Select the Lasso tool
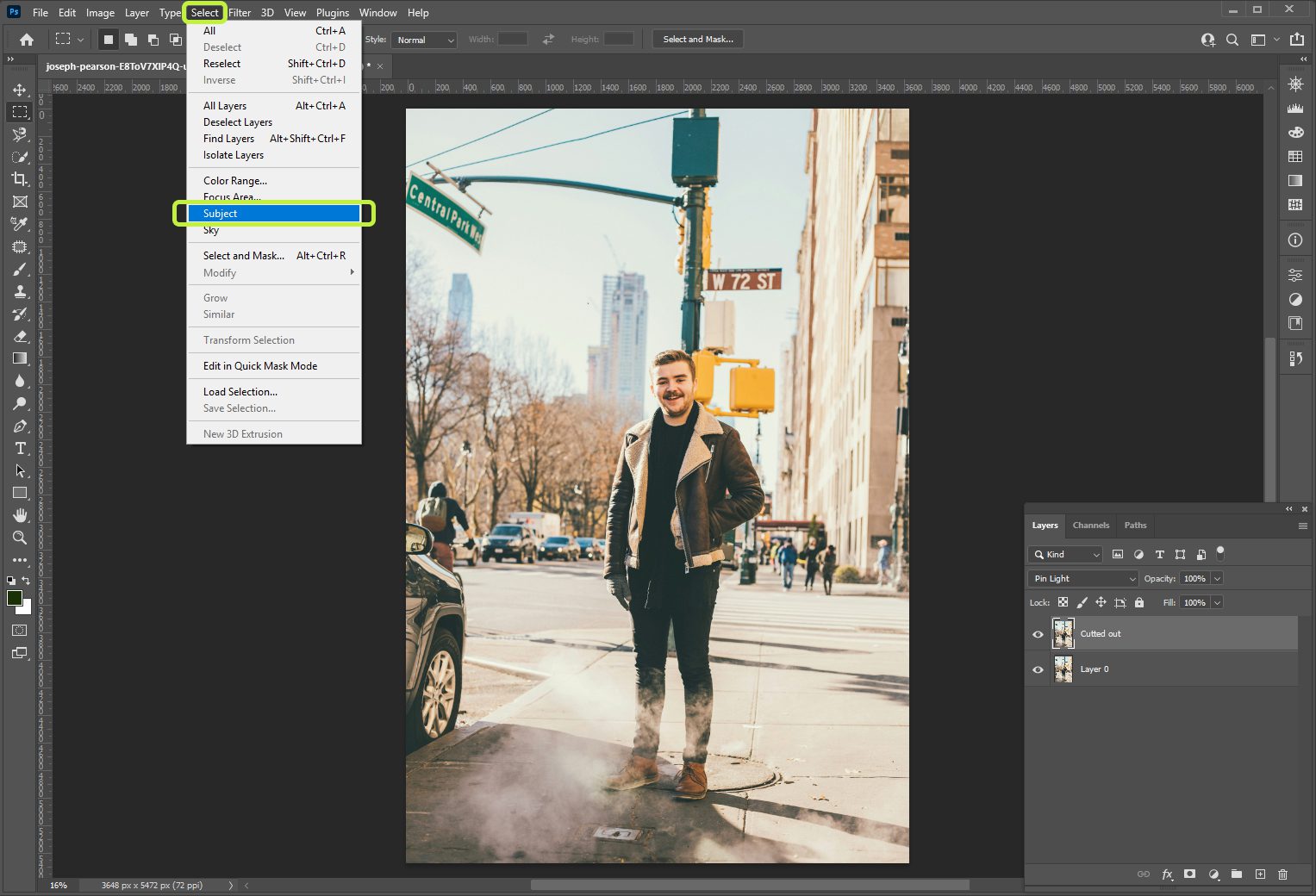Image resolution: width=1316 pixels, height=896 pixels. [x=19, y=134]
